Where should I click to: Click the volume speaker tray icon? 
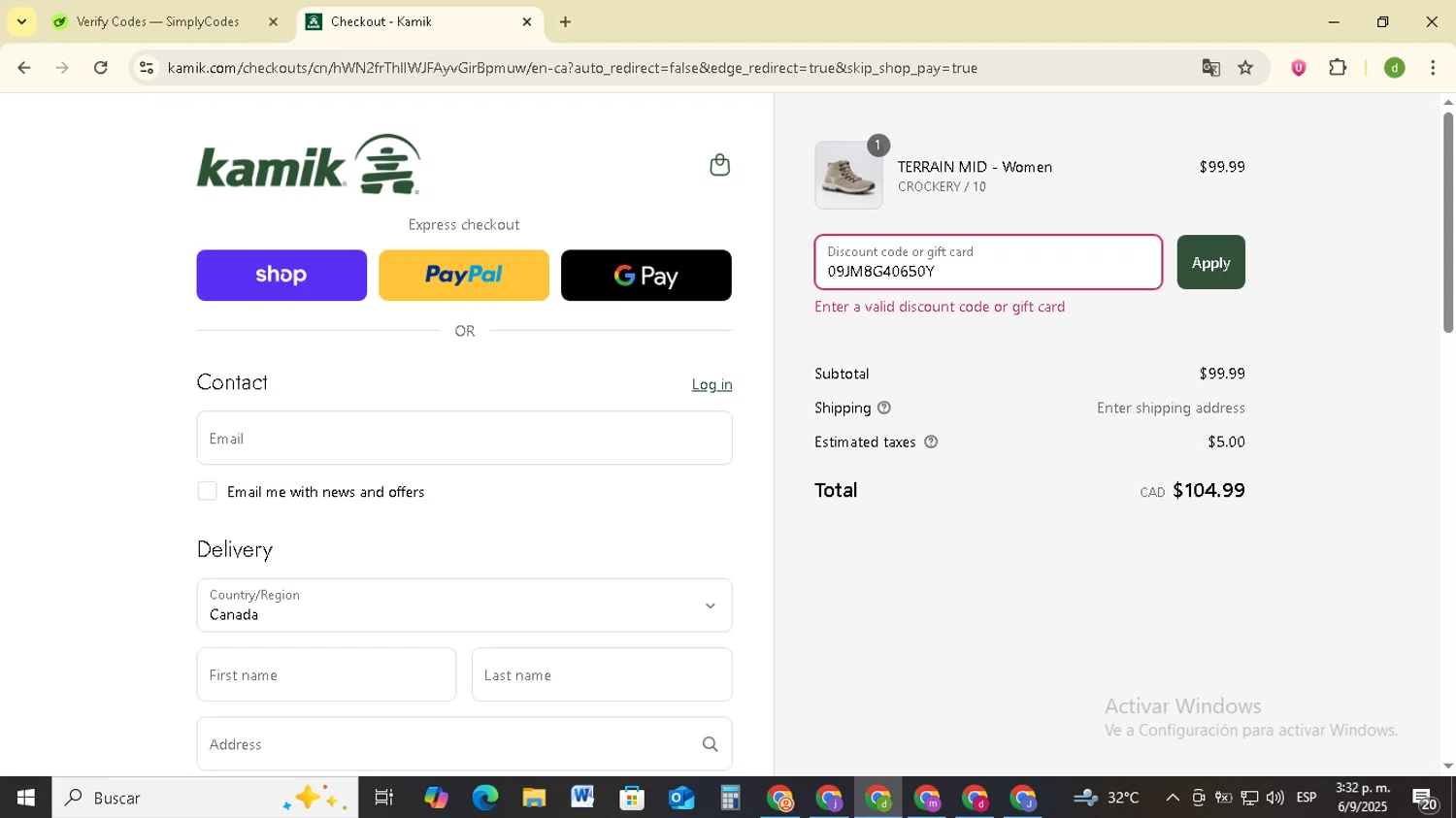tap(1274, 798)
